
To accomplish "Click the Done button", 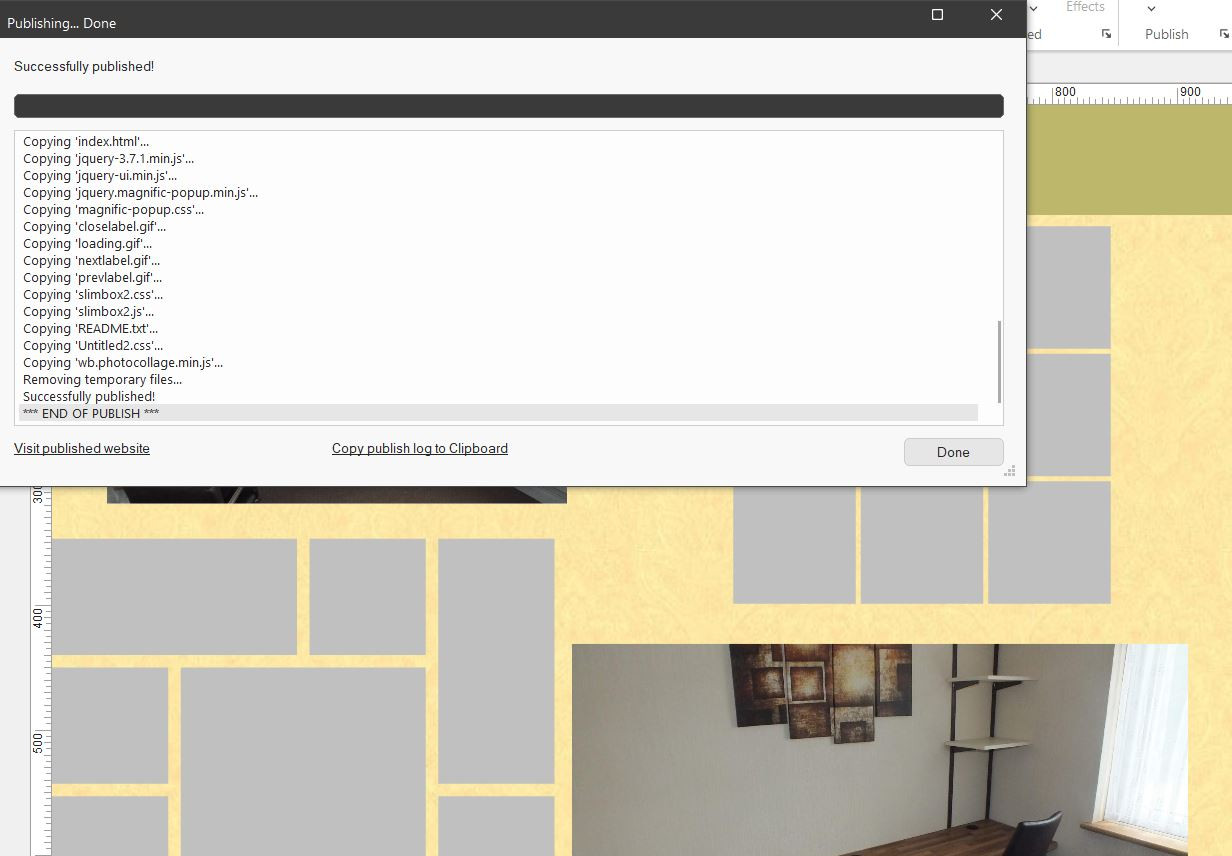I will point(953,452).
